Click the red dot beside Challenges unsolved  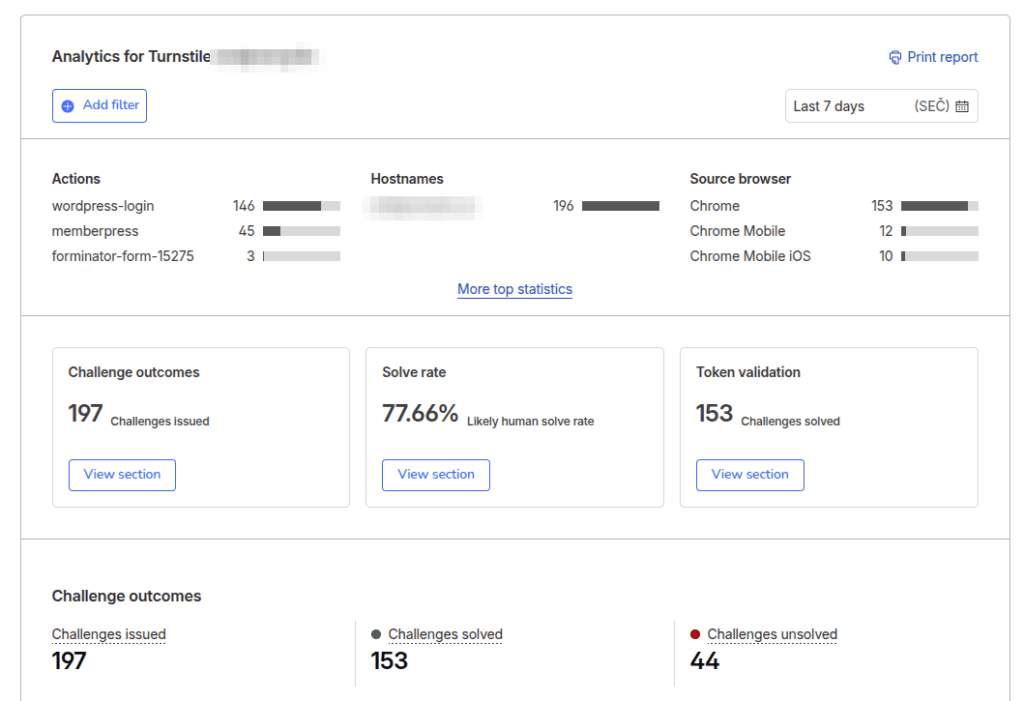click(695, 634)
